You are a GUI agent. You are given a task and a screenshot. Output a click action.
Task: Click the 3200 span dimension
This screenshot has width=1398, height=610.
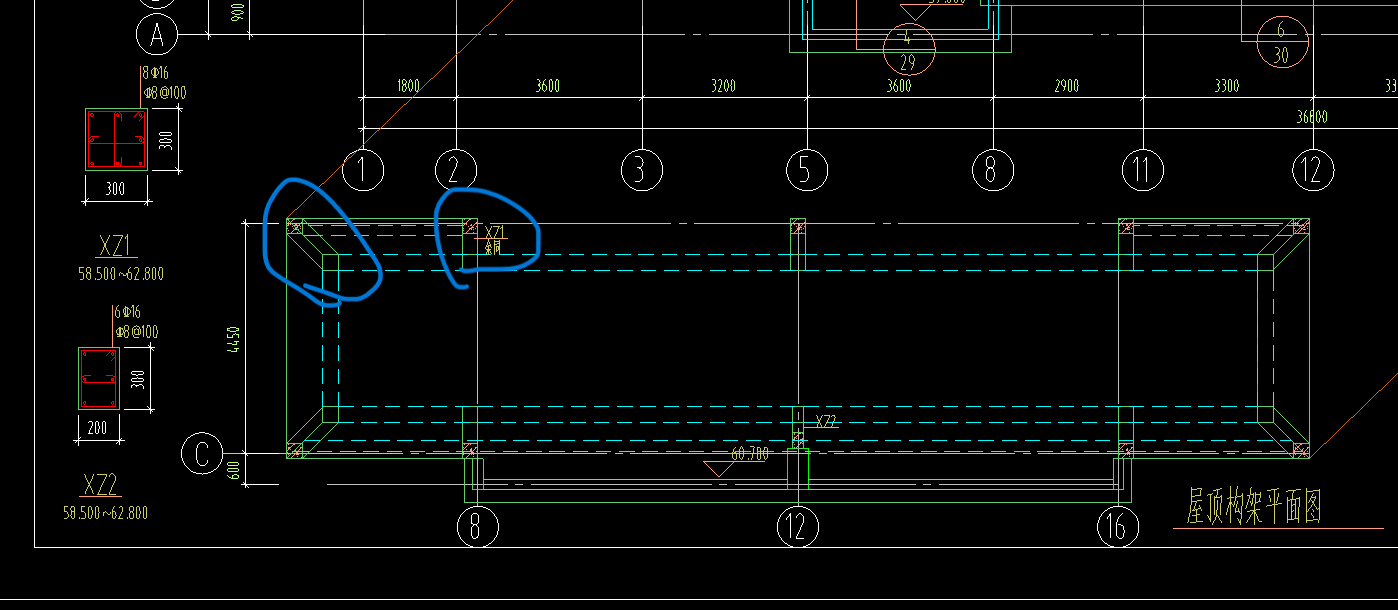click(723, 86)
